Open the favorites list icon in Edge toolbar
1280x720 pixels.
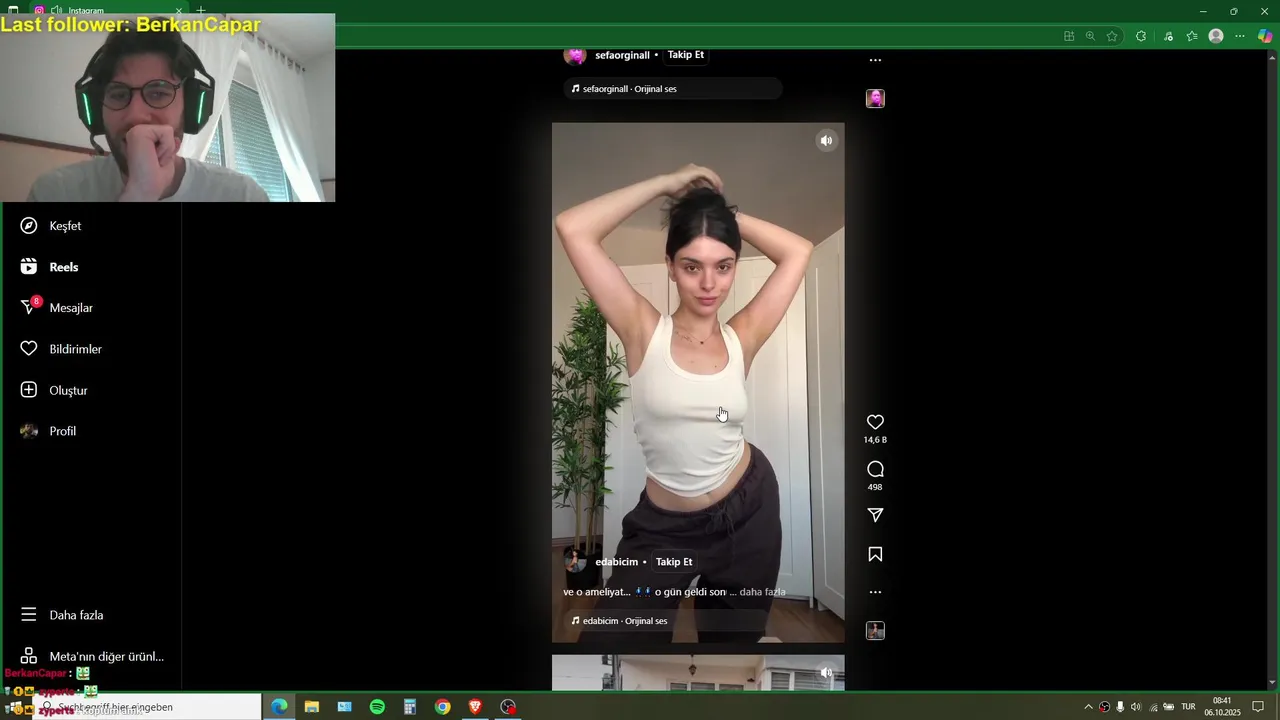coord(1192,36)
